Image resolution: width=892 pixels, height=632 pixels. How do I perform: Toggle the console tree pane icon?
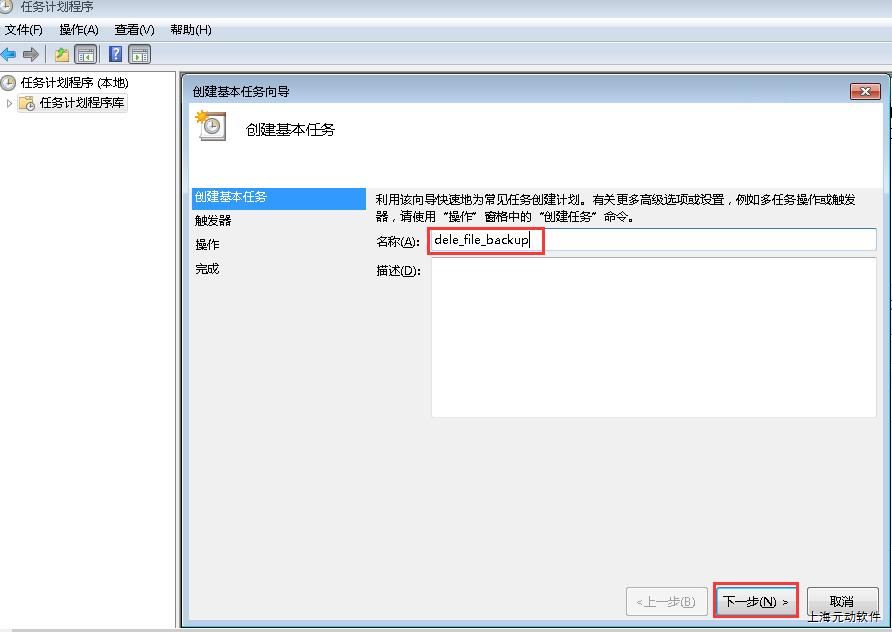pos(86,55)
